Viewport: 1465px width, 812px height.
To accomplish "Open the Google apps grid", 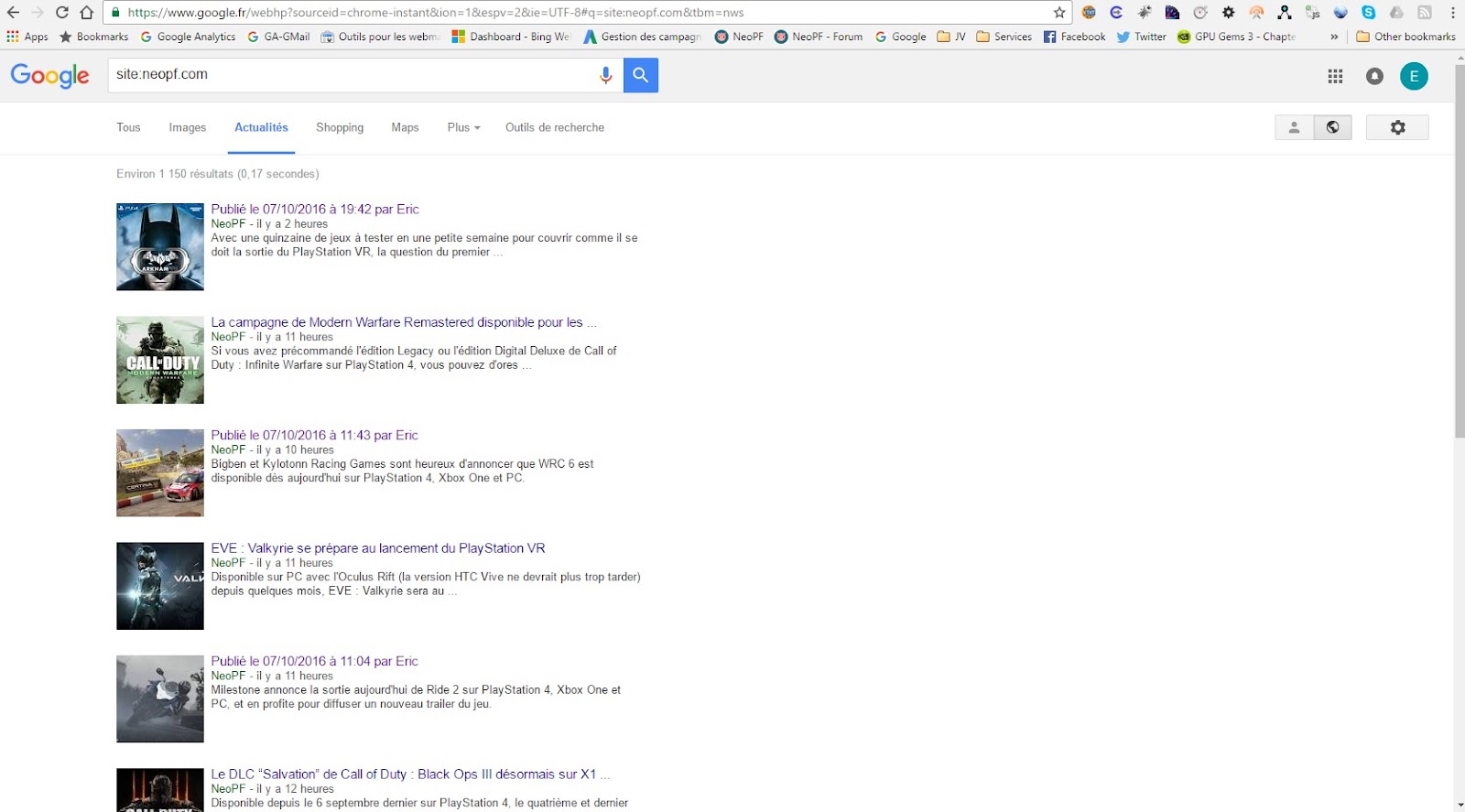I will [1335, 77].
